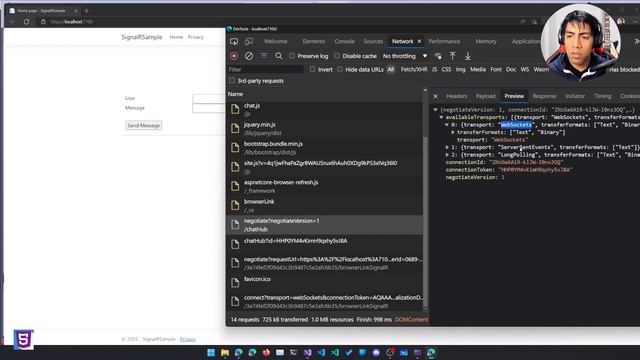Filter by Fetch/XHR type
The image size is (640, 360).
414,69
